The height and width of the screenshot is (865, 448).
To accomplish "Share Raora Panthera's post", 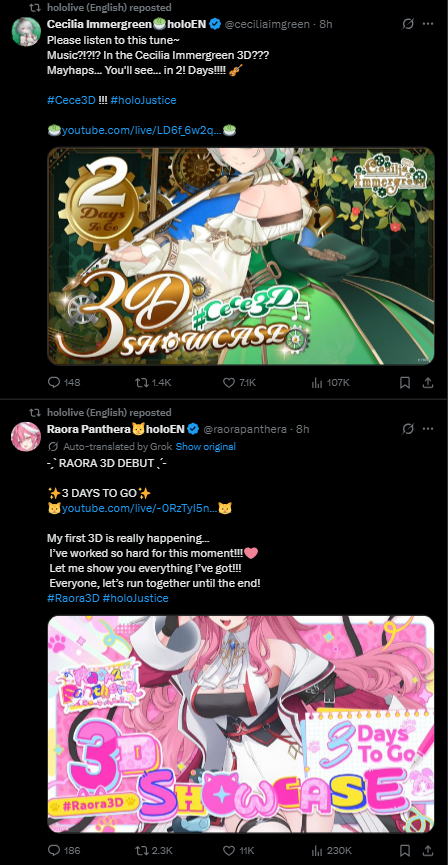I will pos(428,850).
